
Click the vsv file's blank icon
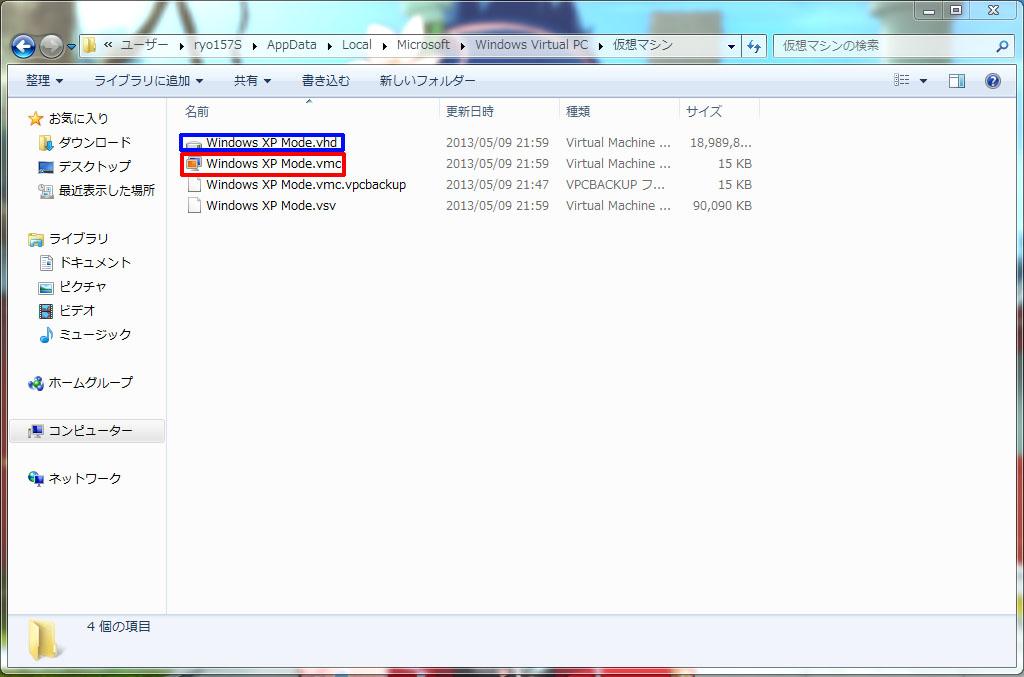[x=193, y=206]
